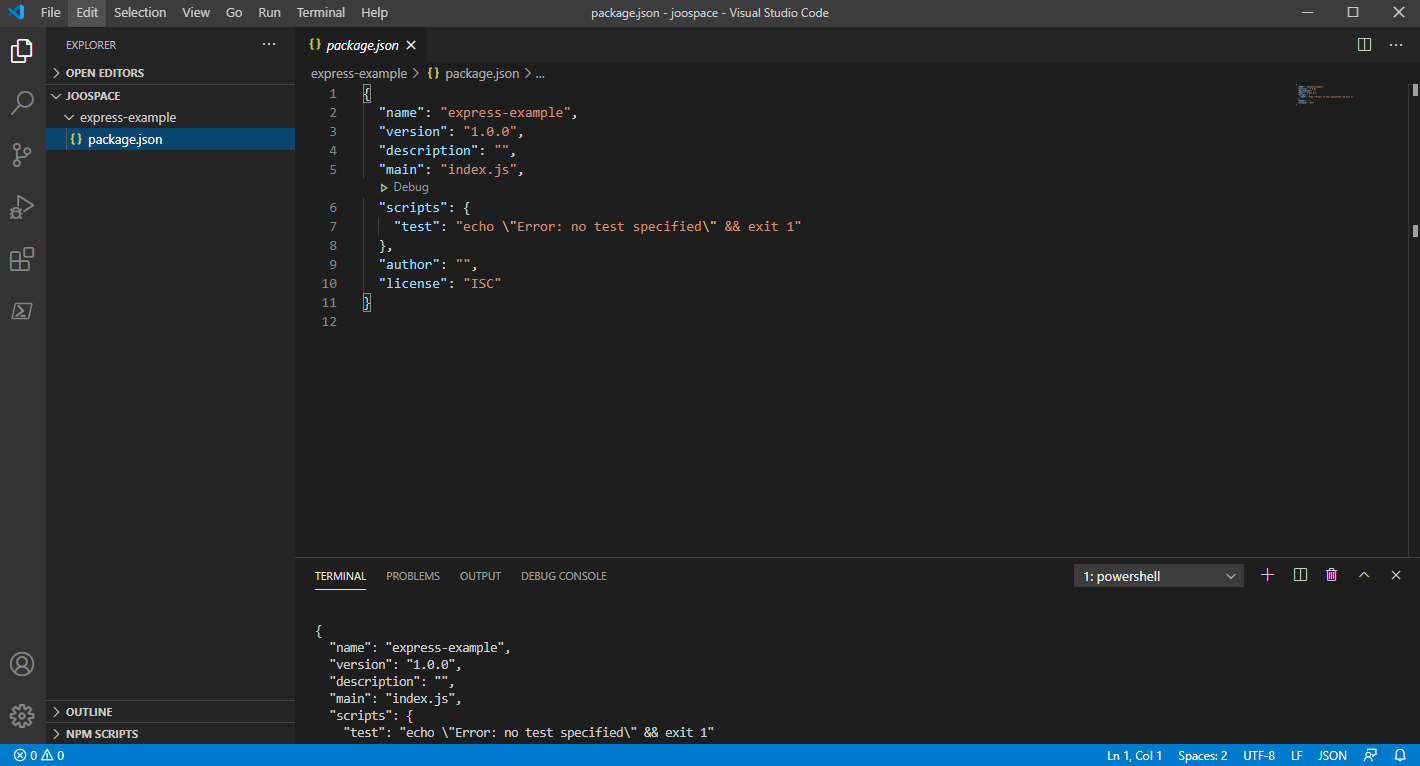This screenshot has height=766, width=1420.
Task: Expand the Outline section
Action: 170,712
